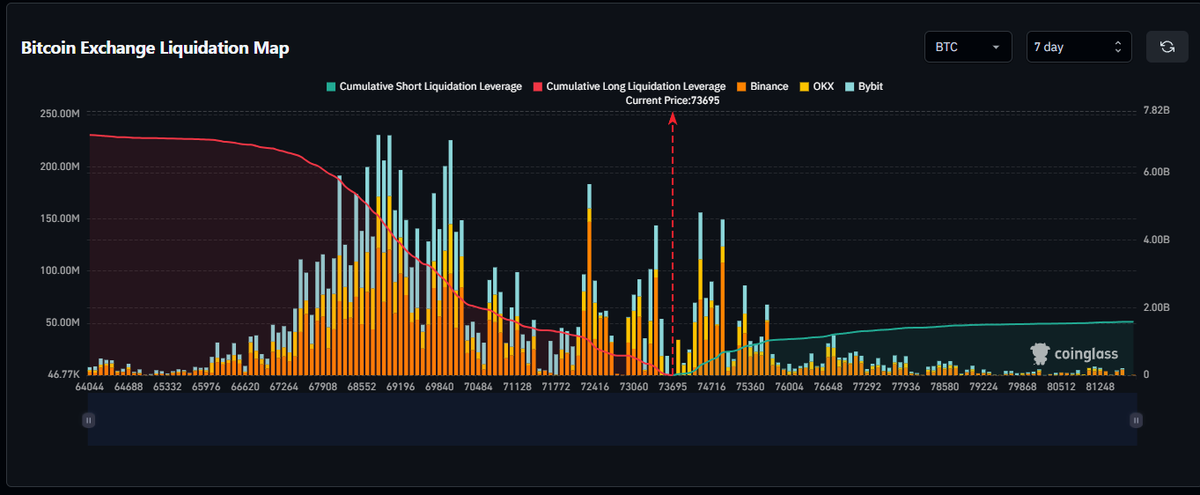This screenshot has width=1200, height=495.
Task: Click the light blue Bybit legend swatch
Action: [x=850, y=87]
